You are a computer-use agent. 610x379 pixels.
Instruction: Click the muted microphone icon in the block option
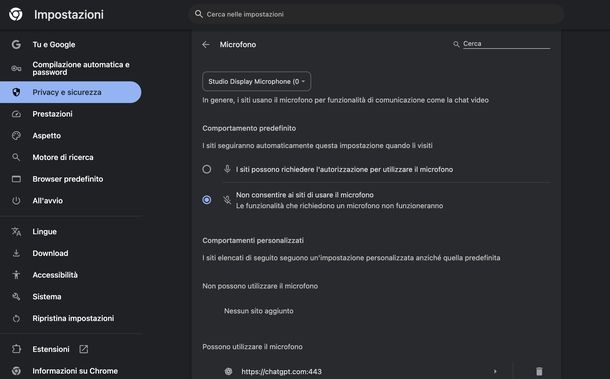point(227,200)
